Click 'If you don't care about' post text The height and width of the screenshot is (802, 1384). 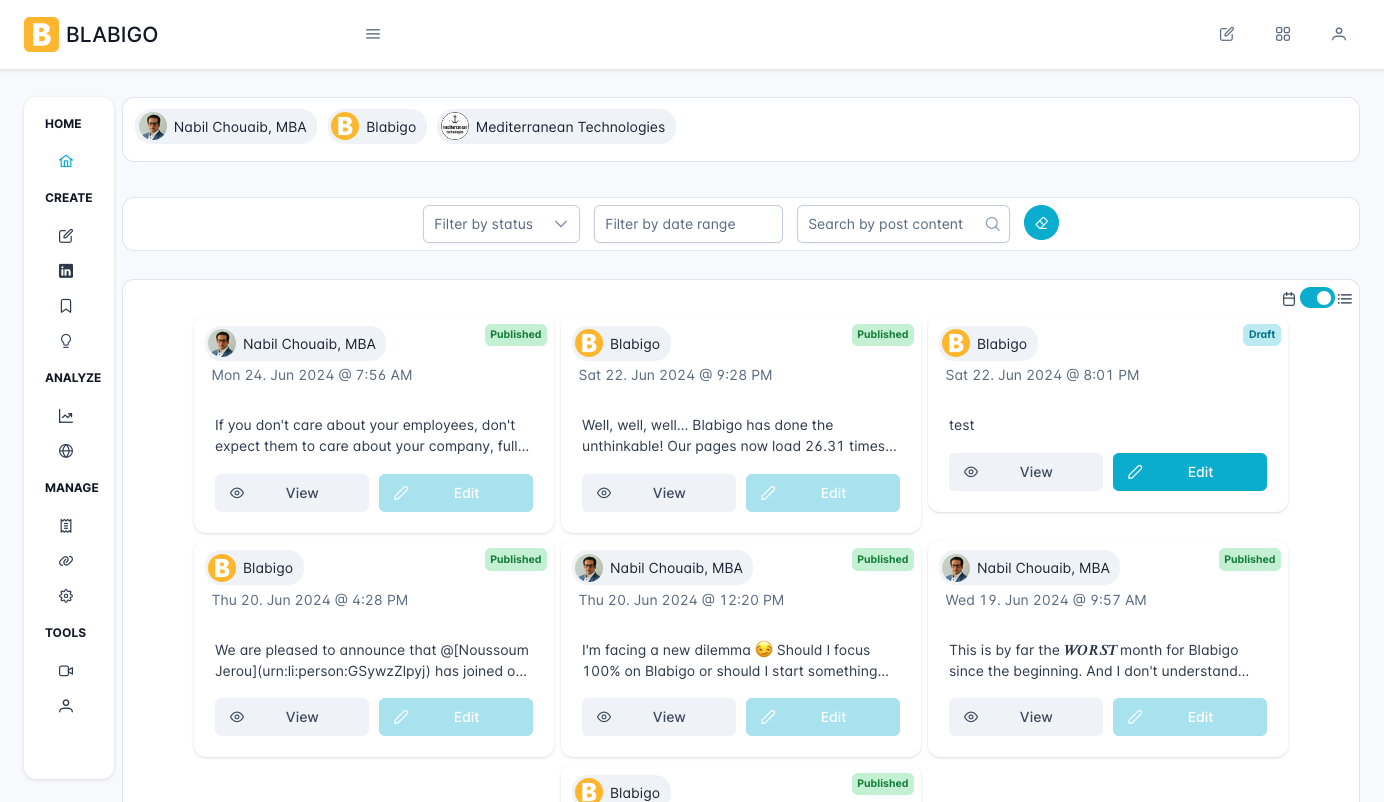tap(372, 436)
